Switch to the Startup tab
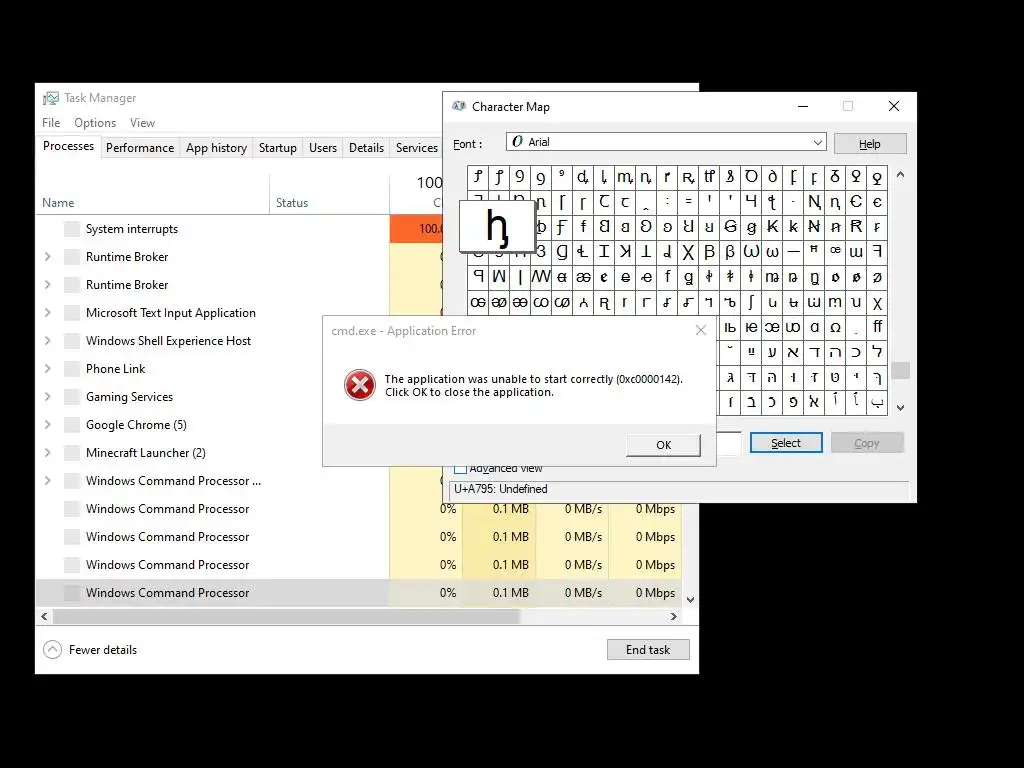The height and width of the screenshot is (768, 1024). (278, 148)
